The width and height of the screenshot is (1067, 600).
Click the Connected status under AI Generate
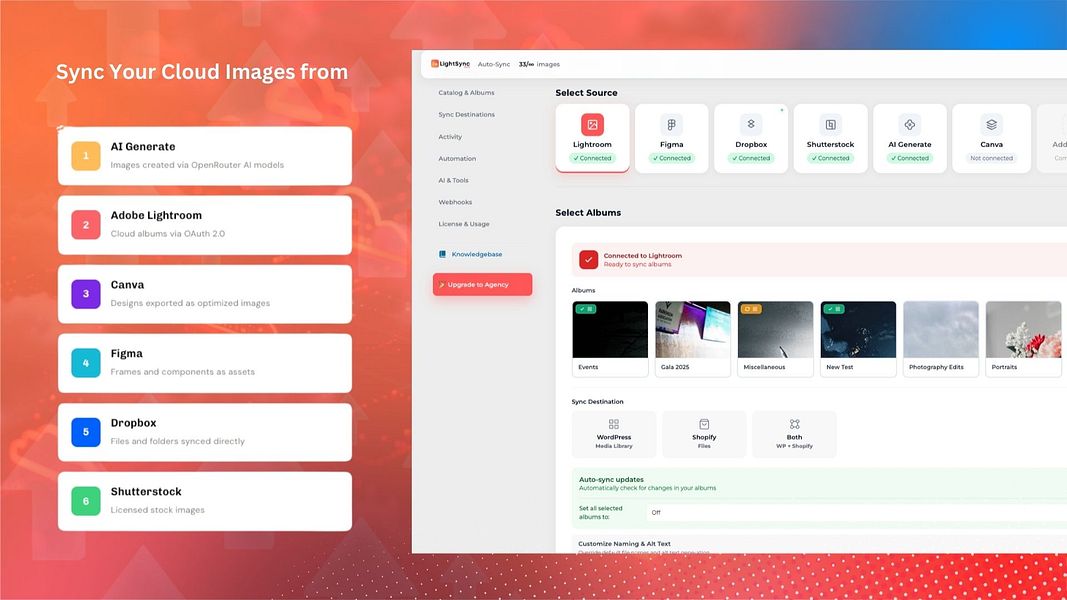tap(910, 158)
